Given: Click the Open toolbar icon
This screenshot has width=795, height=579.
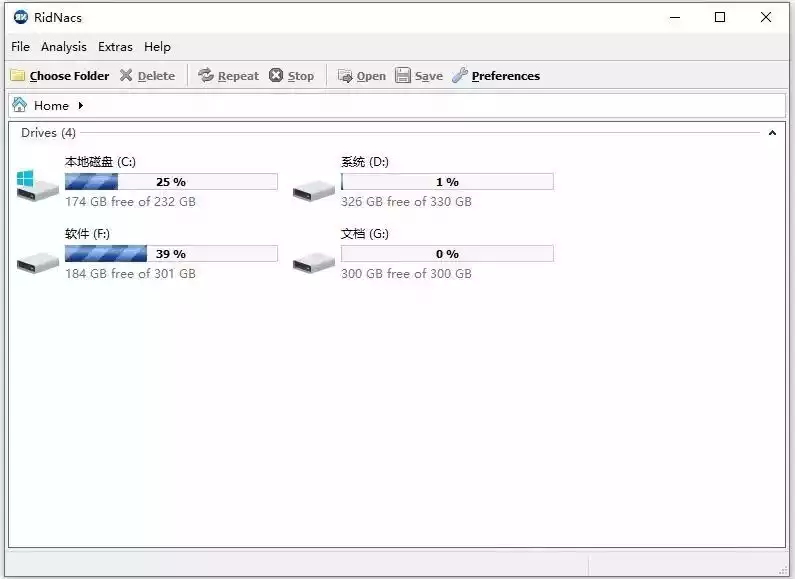Looking at the screenshot, I should (345, 76).
